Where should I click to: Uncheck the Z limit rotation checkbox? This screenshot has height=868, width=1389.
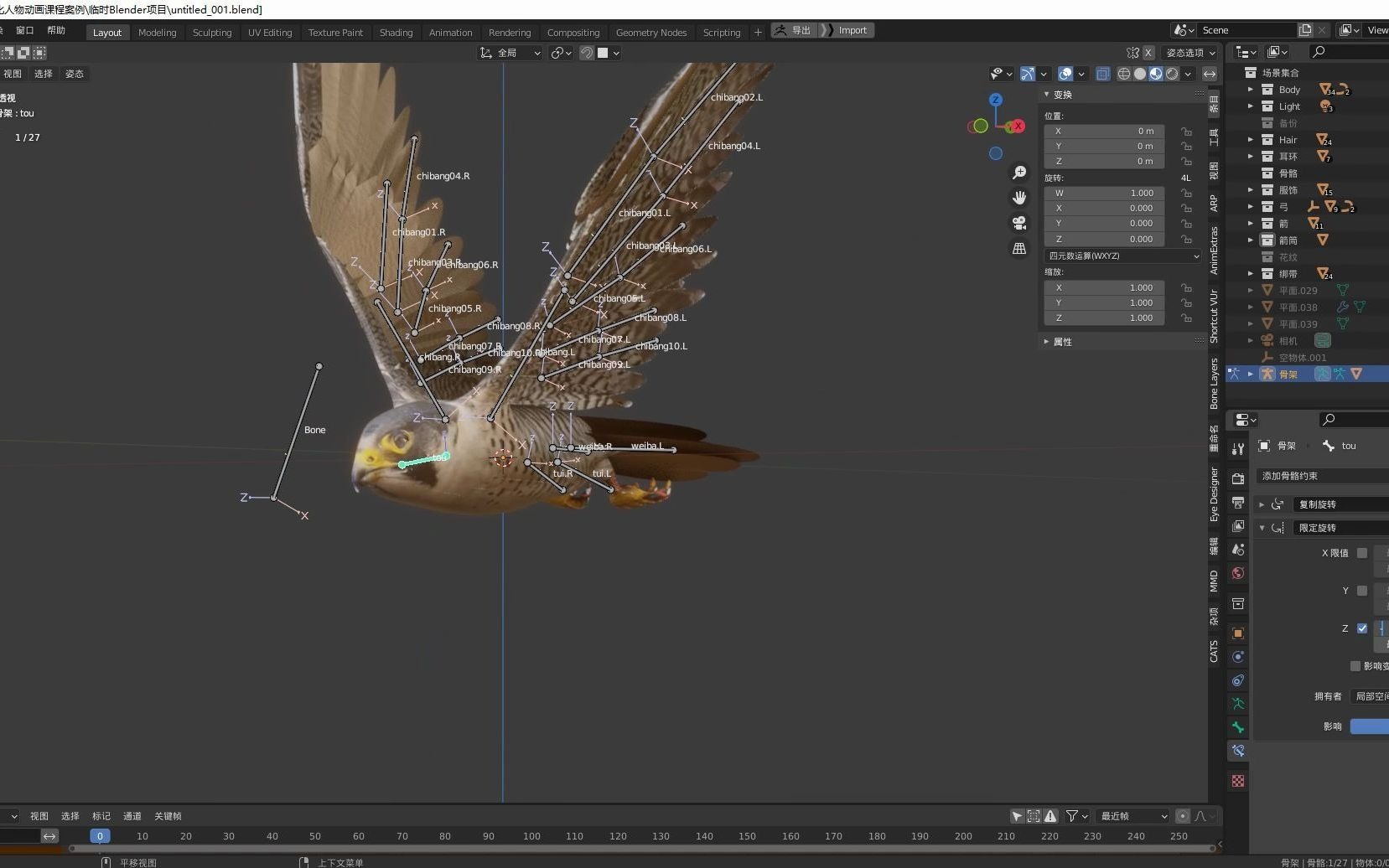pos(1362,628)
